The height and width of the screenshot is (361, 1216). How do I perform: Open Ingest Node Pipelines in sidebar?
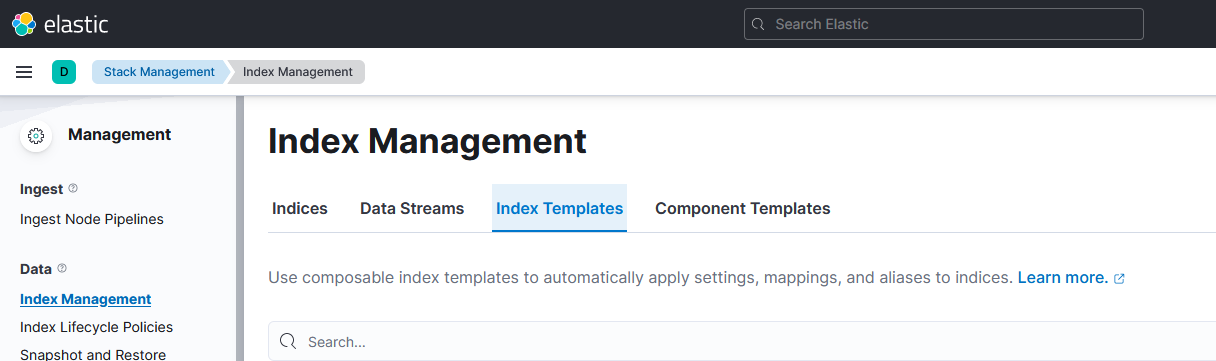point(92,219)
